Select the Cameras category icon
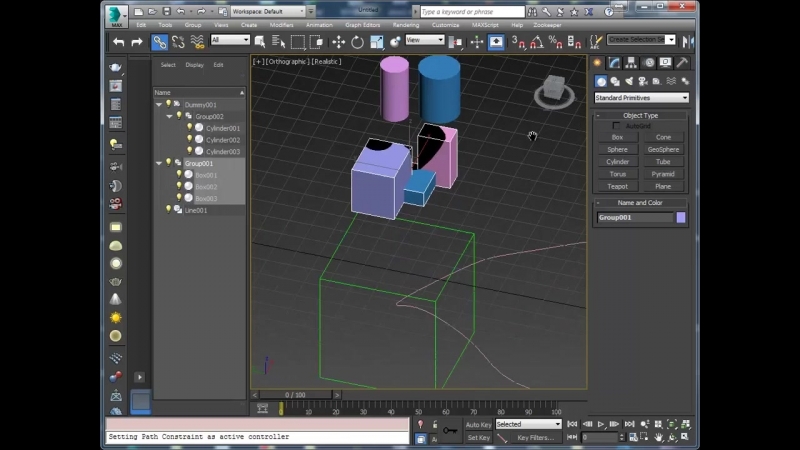This screenshot has width=800, height=450. pyautogui.click(x=643, y=81)
